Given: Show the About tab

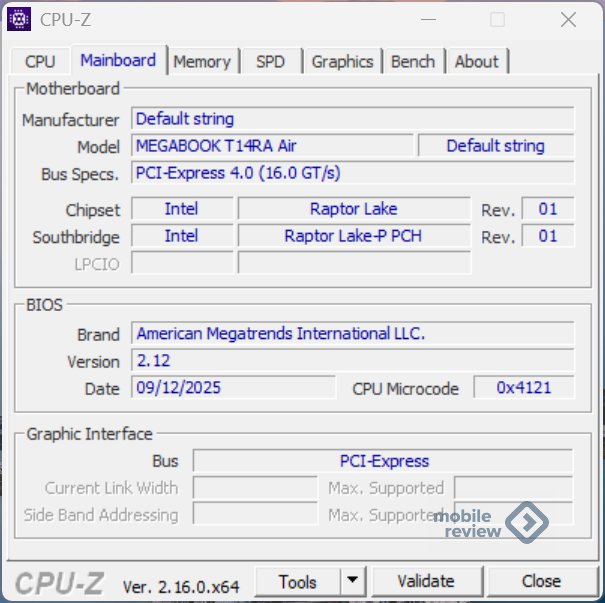Looking at the screenshot, I should pyautogui.click(x=476, y=62).
